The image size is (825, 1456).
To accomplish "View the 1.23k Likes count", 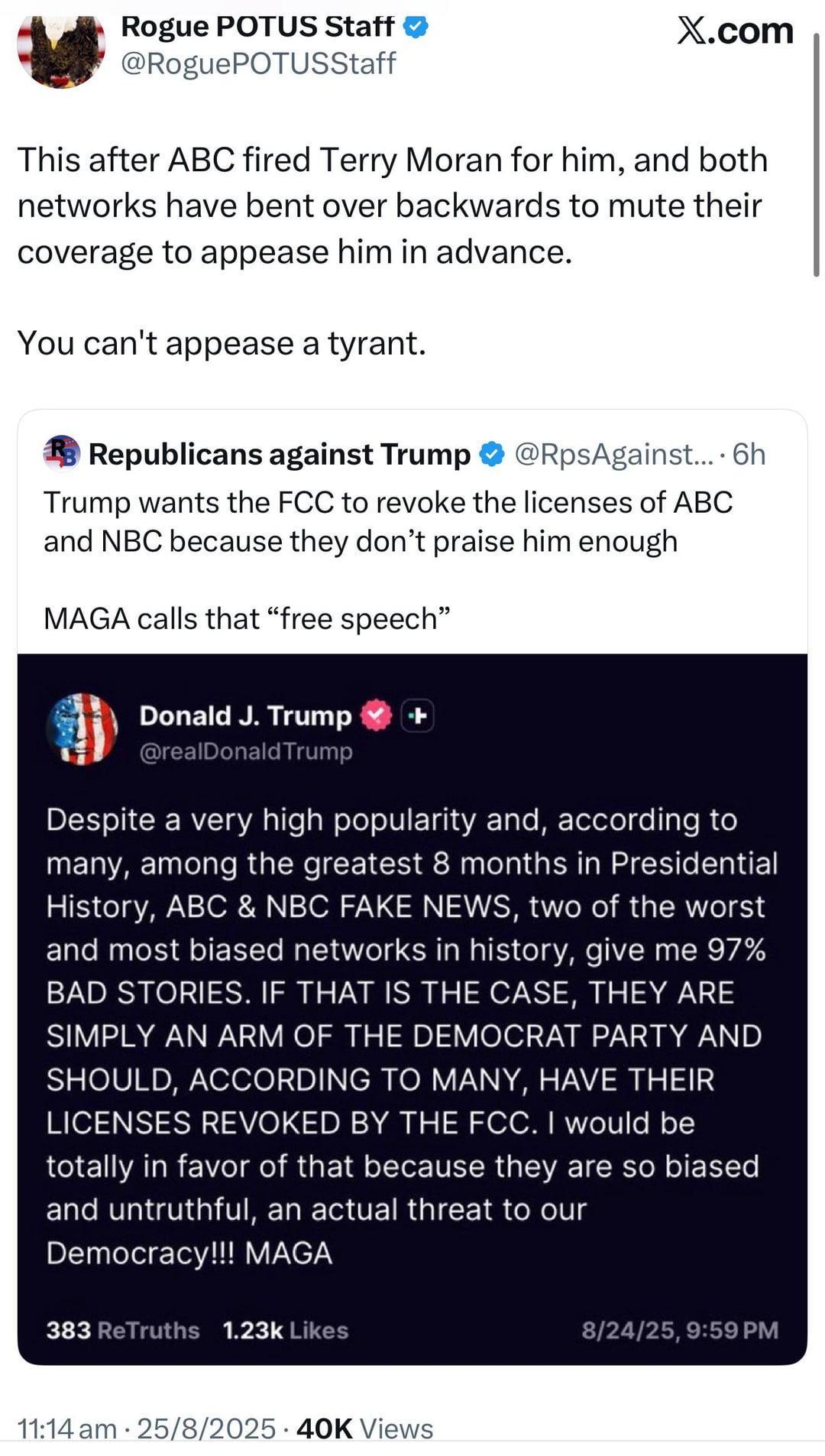I will 285,1331.
